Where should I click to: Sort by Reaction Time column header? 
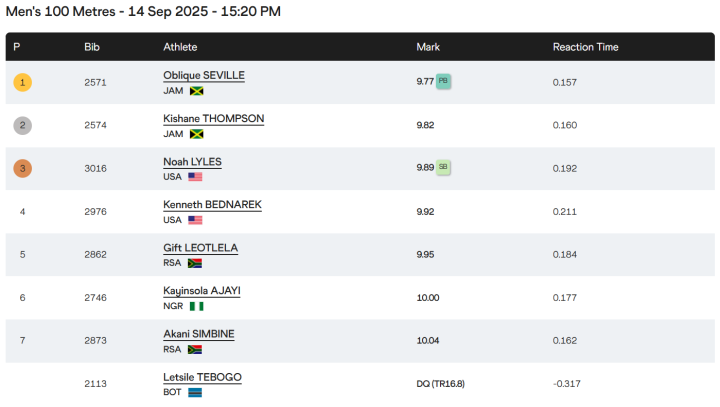[x=585, y=47]
